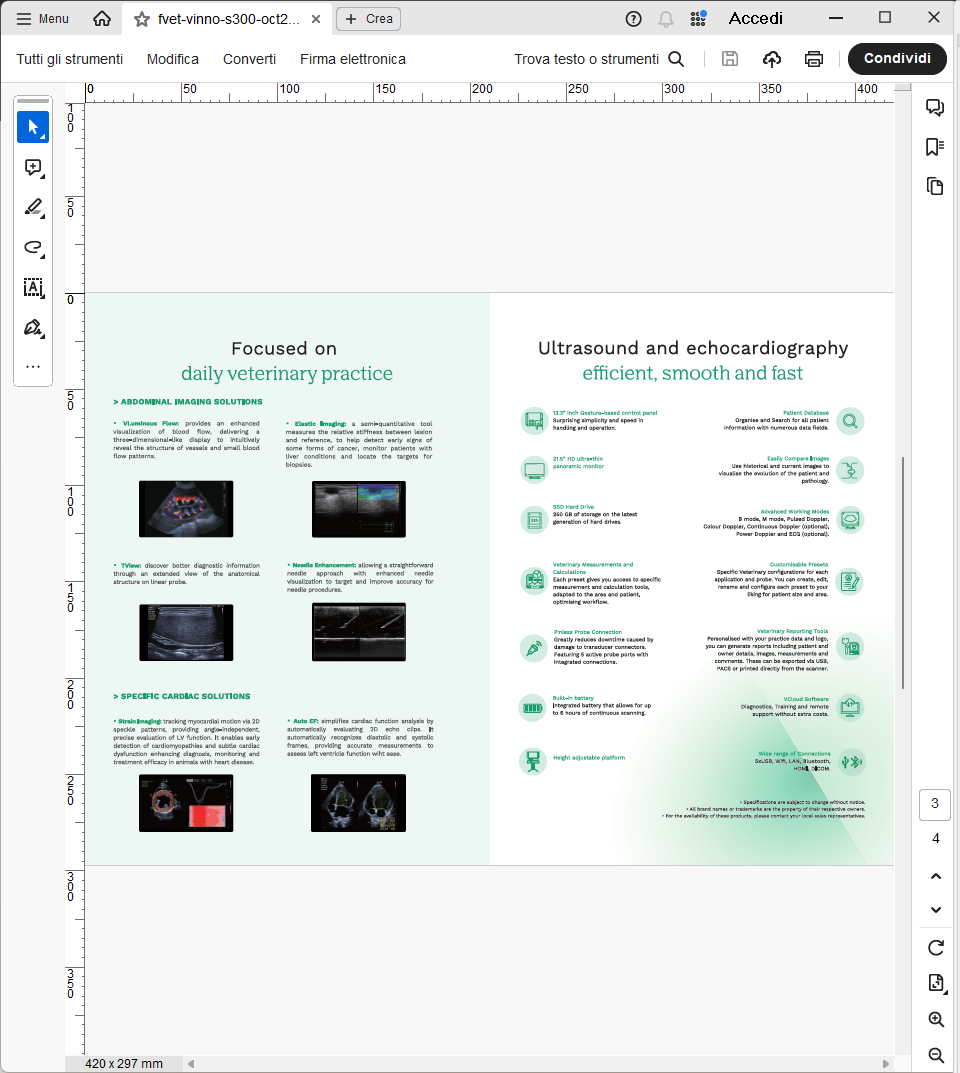Click the SSD Hard Drive icon
Image resolution: width=960 pixels, height=1073 pixels.
tap(534, 521)
